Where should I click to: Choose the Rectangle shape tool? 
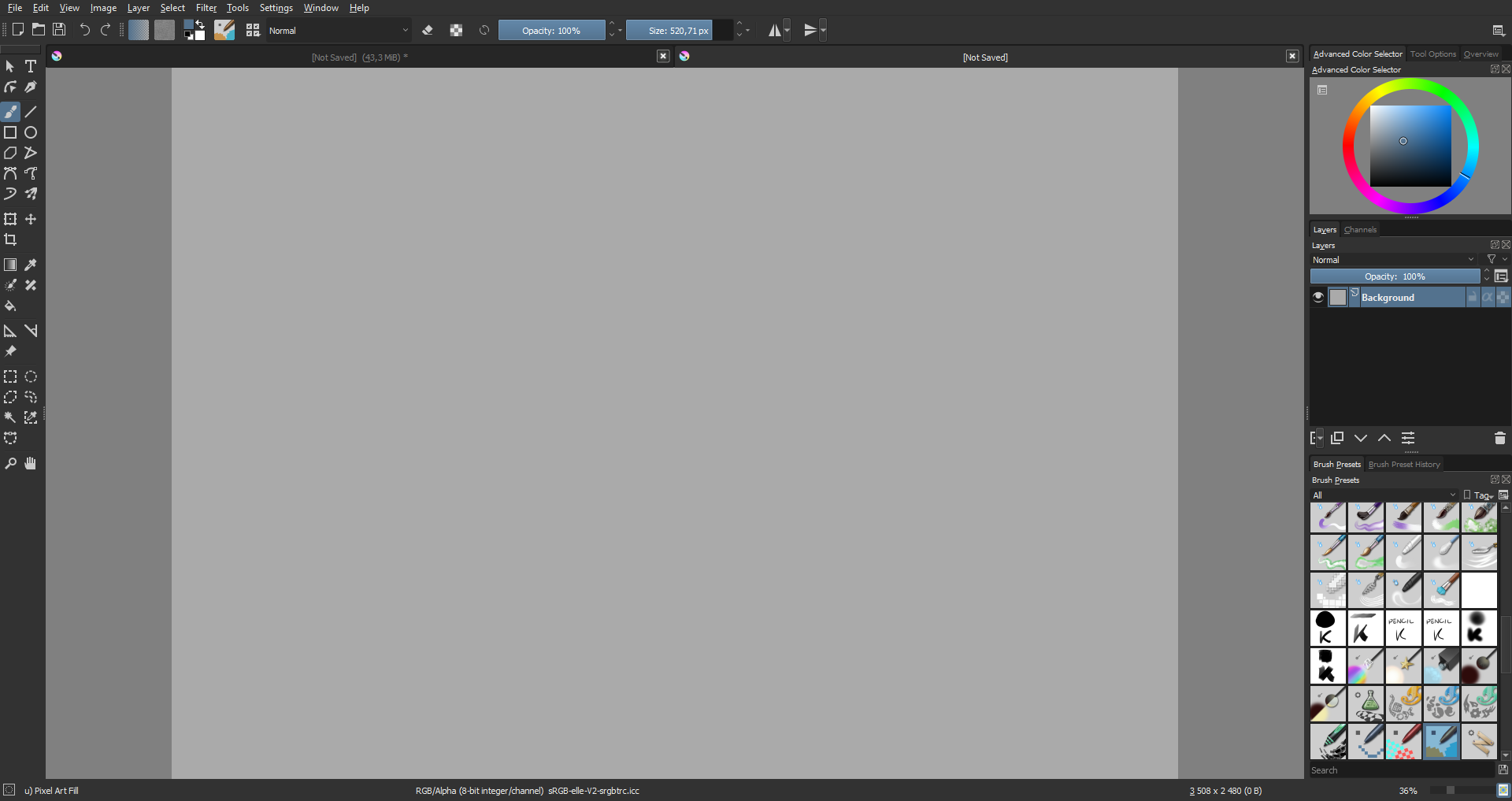pos(10,132)
